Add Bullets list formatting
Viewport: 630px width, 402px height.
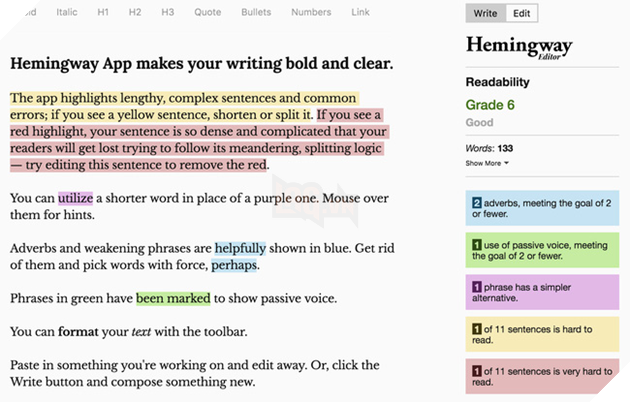(x=256, y=12)
